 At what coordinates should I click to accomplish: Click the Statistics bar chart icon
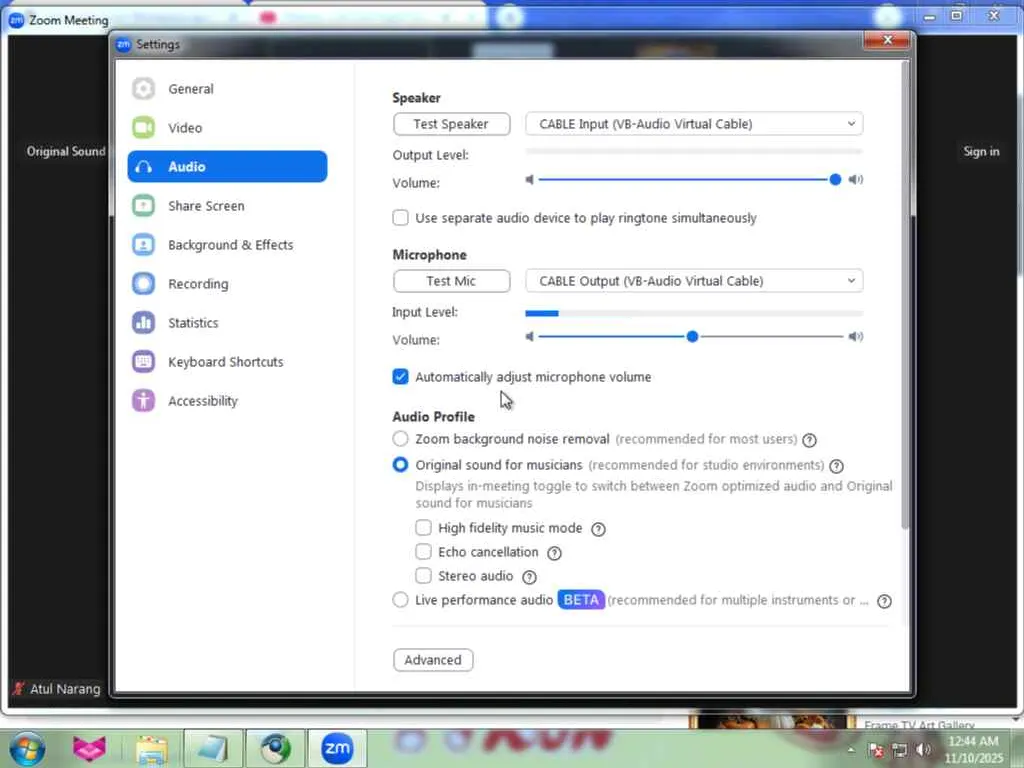point(143,323)
